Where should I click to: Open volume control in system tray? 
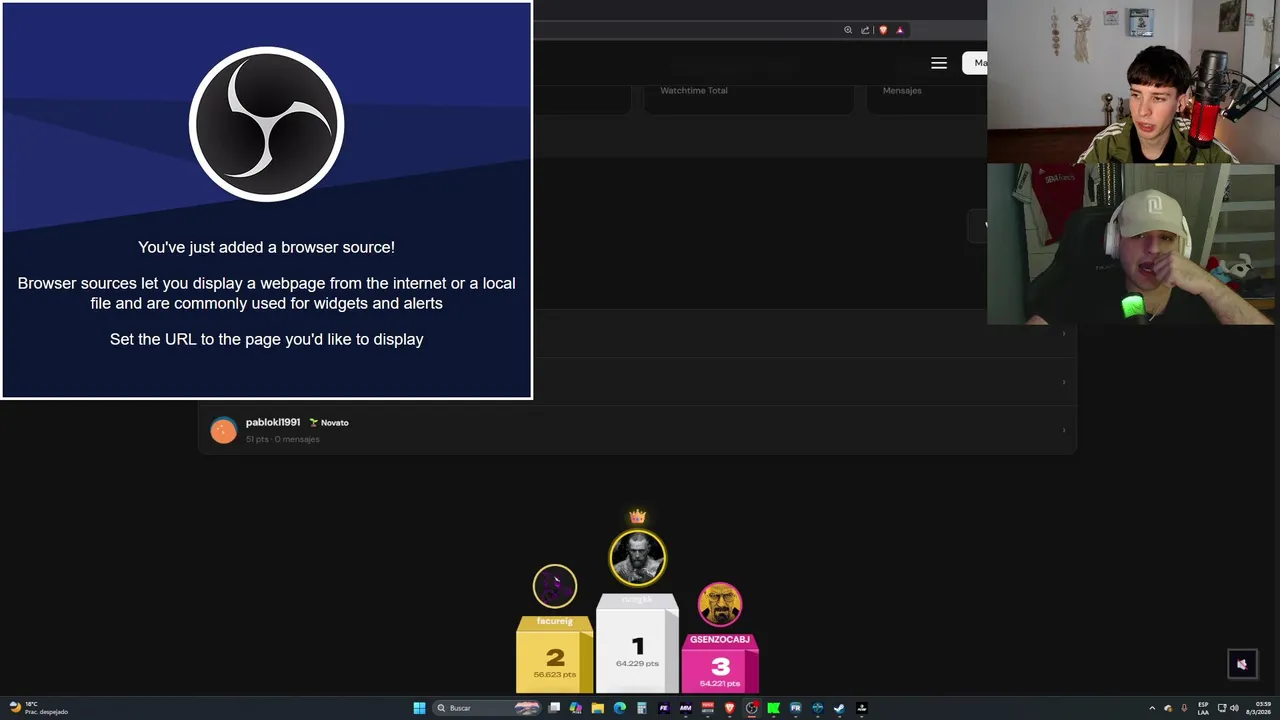[x=1234, y=708]
